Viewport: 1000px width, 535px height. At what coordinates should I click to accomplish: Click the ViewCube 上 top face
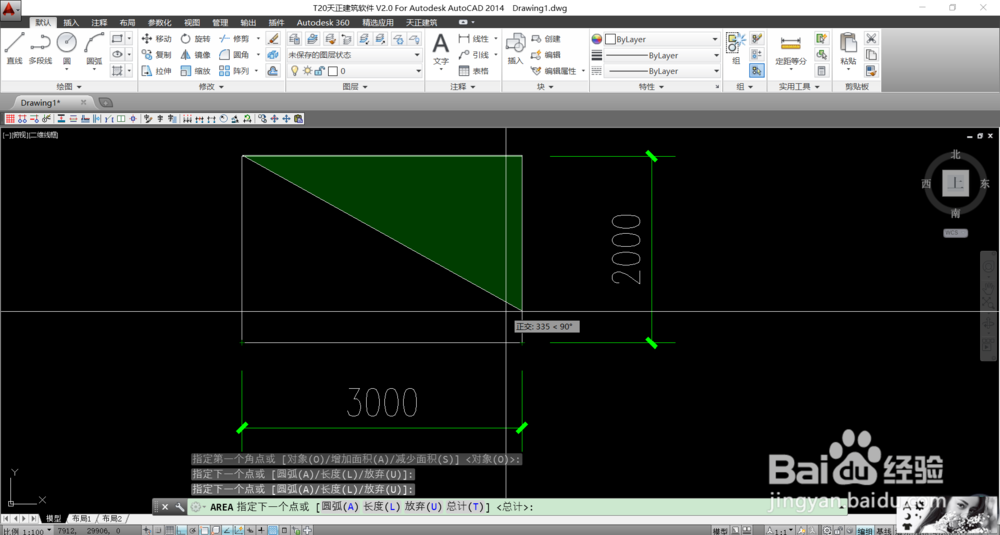[x=955, y=183]
